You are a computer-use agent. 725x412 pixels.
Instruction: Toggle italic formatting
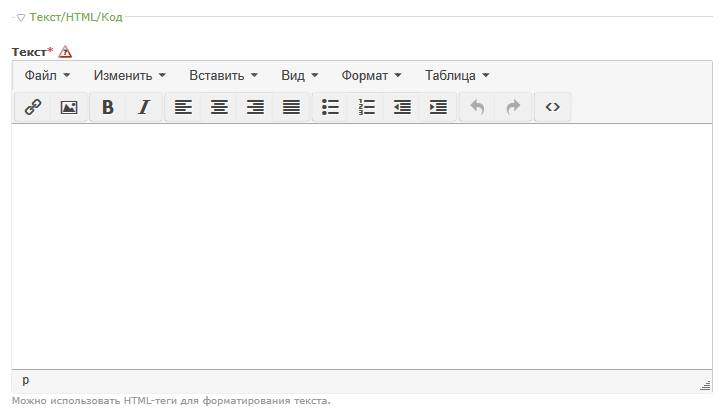(x=144, y=107)
